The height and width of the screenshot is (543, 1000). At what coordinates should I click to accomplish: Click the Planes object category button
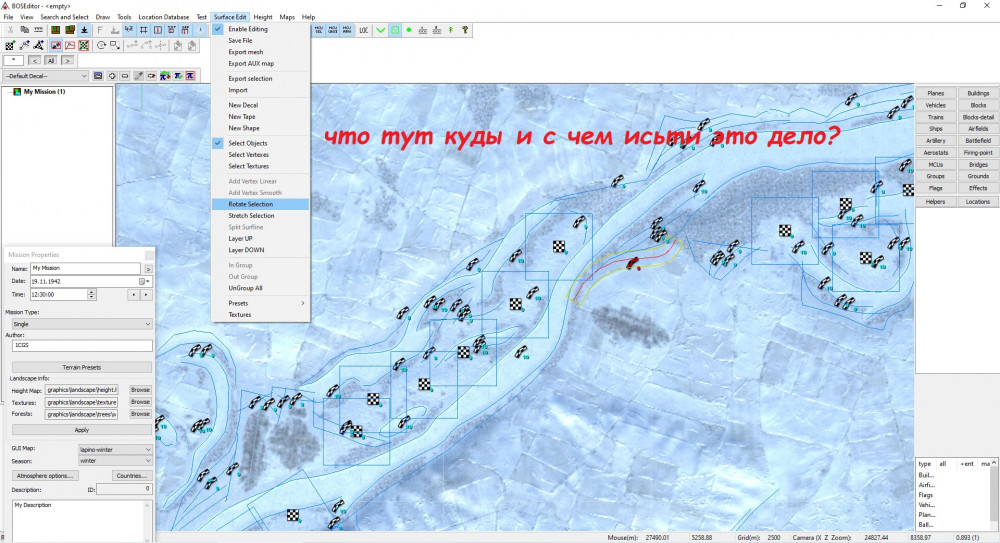[x=935, y=93]
